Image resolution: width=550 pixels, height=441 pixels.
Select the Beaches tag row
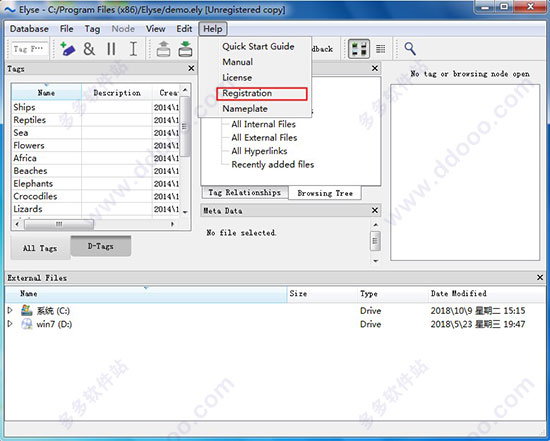[x=95, y=171]
